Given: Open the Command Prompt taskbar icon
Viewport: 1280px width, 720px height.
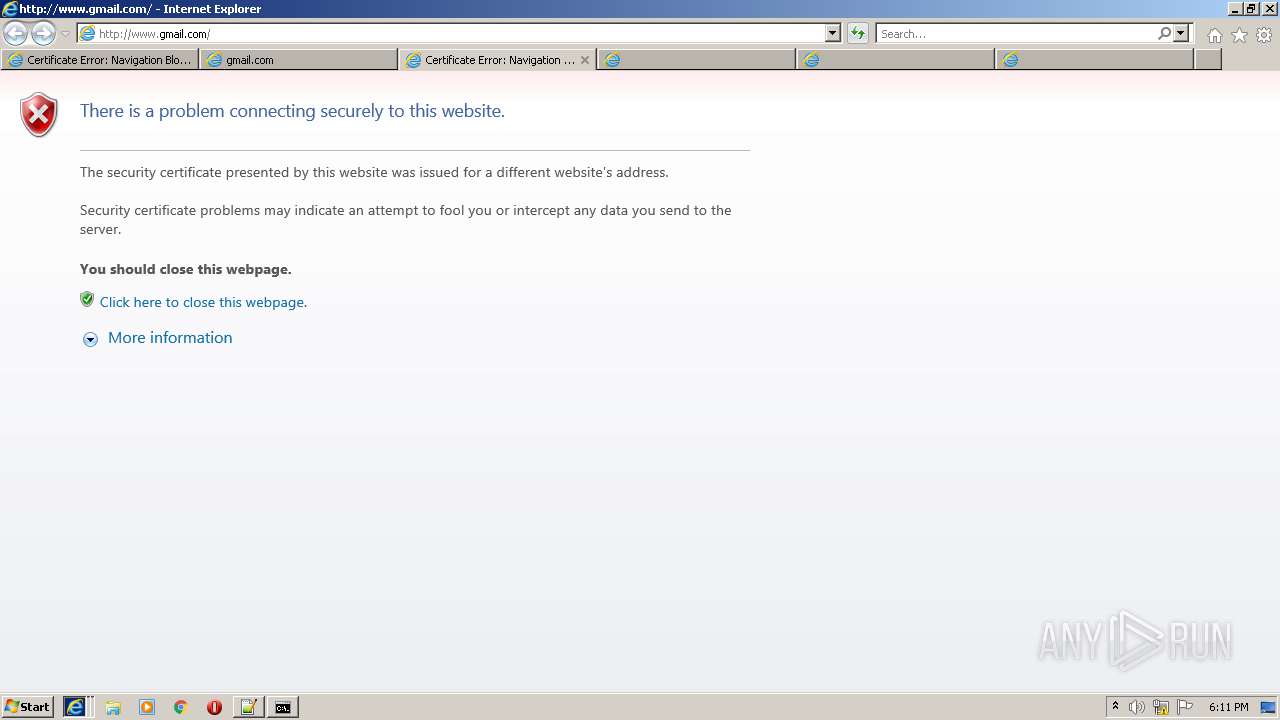Looking at the screenshot, I should [x=283, y=707].
